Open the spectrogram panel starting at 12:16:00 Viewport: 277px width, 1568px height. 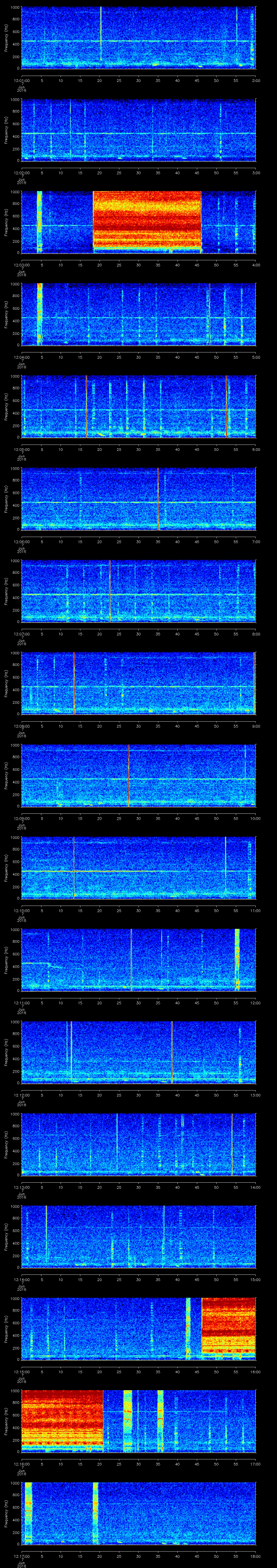click(139, 1421)
